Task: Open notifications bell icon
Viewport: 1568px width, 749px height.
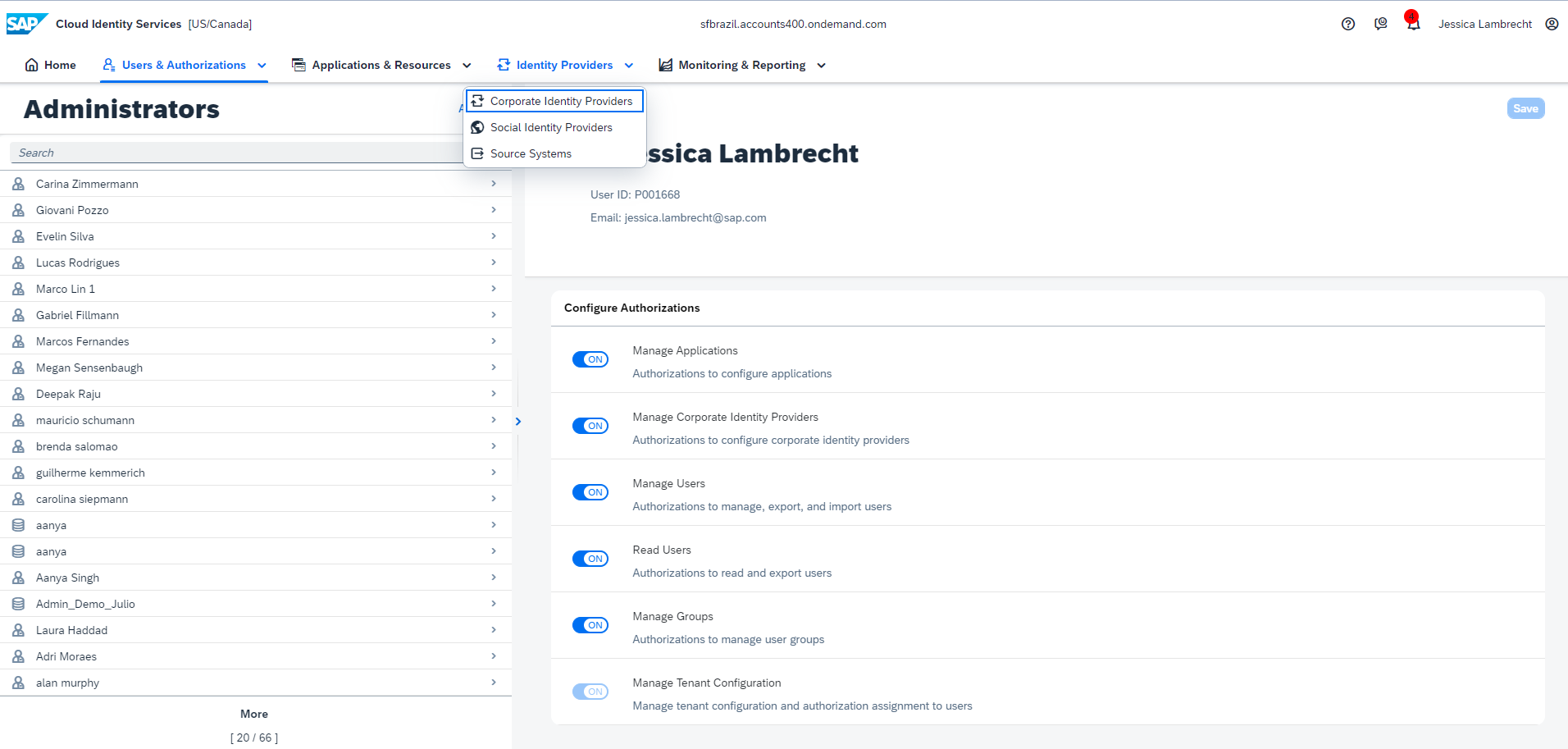Action: coord(1413,24)
